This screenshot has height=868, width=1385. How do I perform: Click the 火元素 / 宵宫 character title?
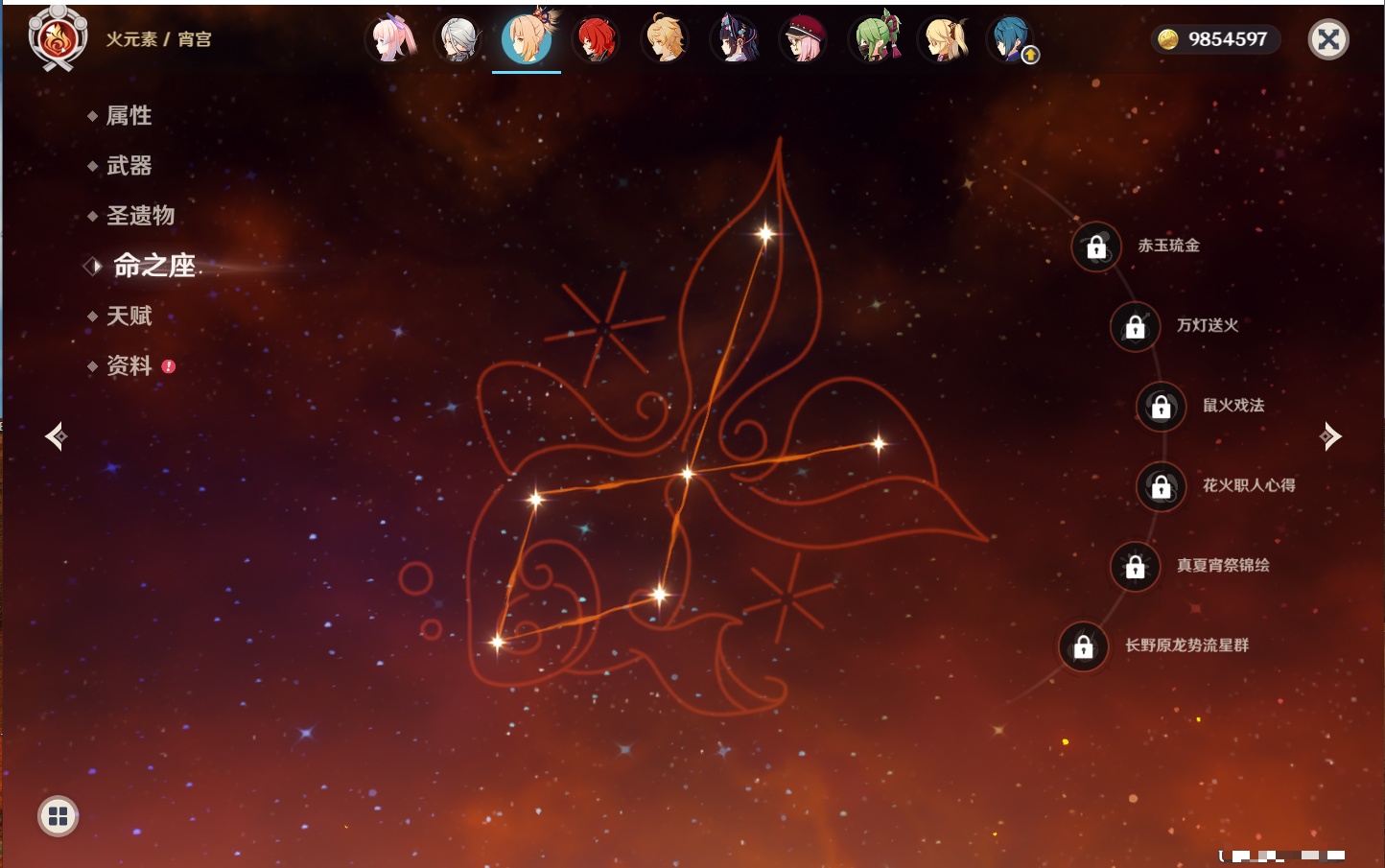tap(158, 39)
